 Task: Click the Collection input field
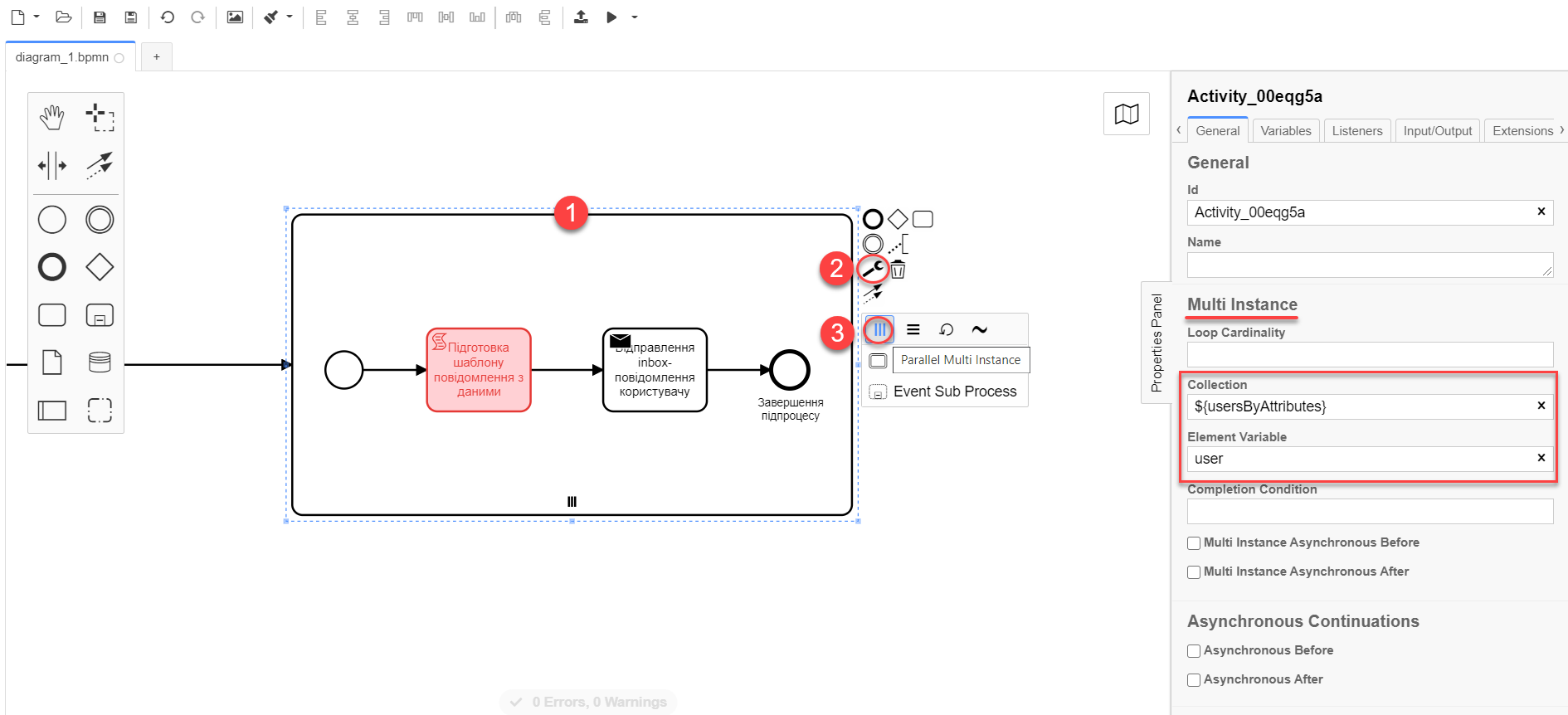pos(1361,406)
